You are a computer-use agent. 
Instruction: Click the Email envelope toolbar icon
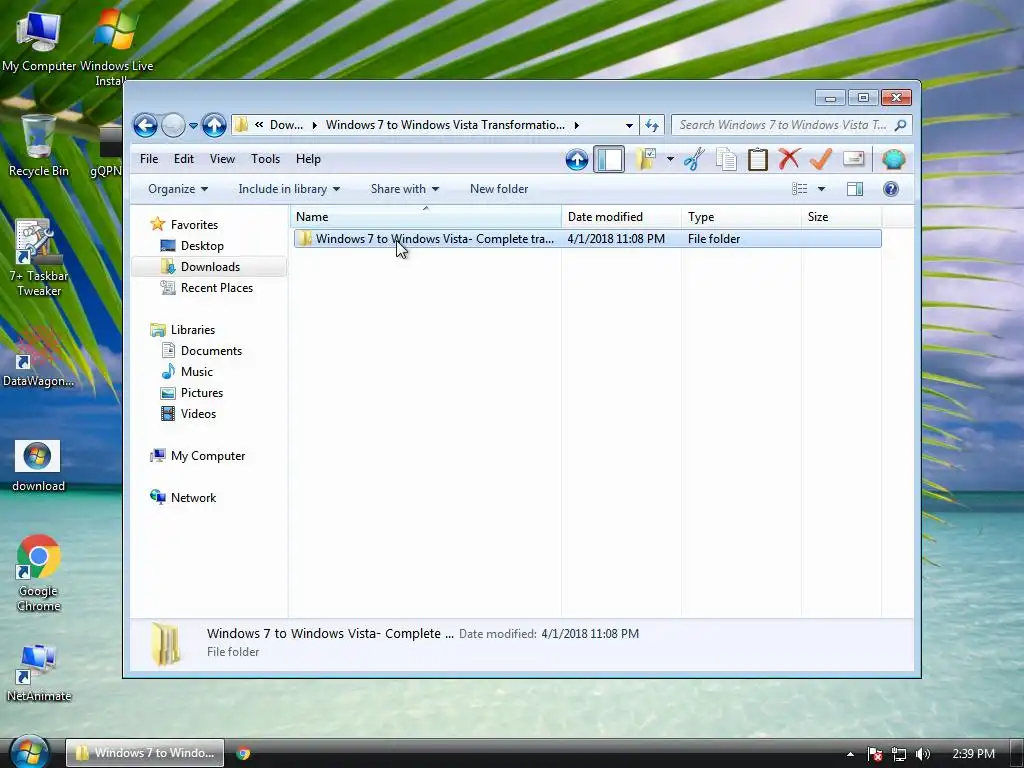(854, 159)
